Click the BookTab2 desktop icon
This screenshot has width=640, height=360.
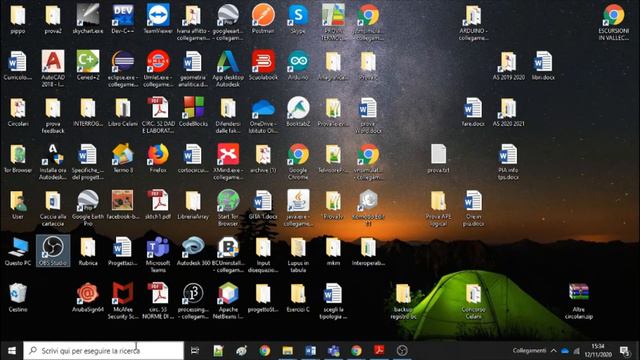click(298, 112)
